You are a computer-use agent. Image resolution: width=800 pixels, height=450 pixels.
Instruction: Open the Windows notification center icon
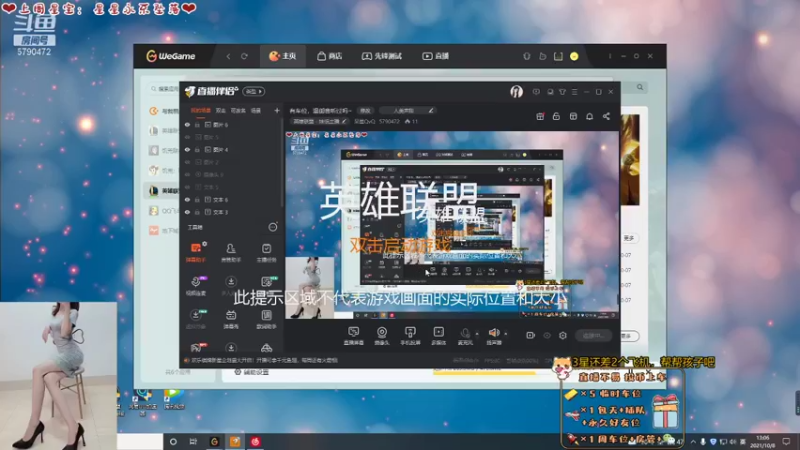pyautogui.click(x=786, y=441)
